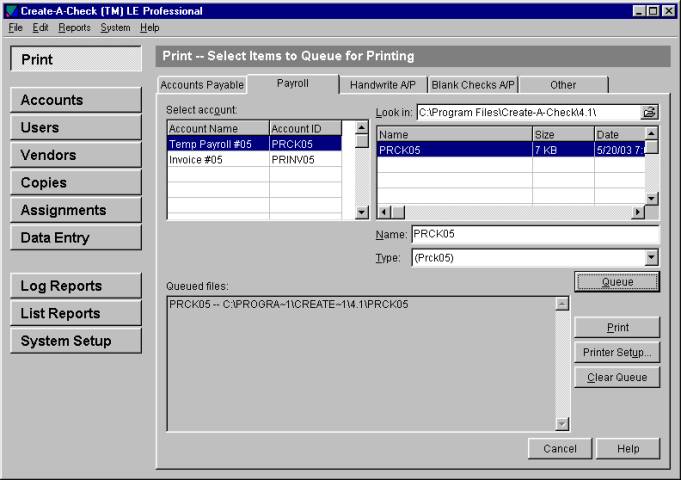Open the Reports menu

coord(74,28)
